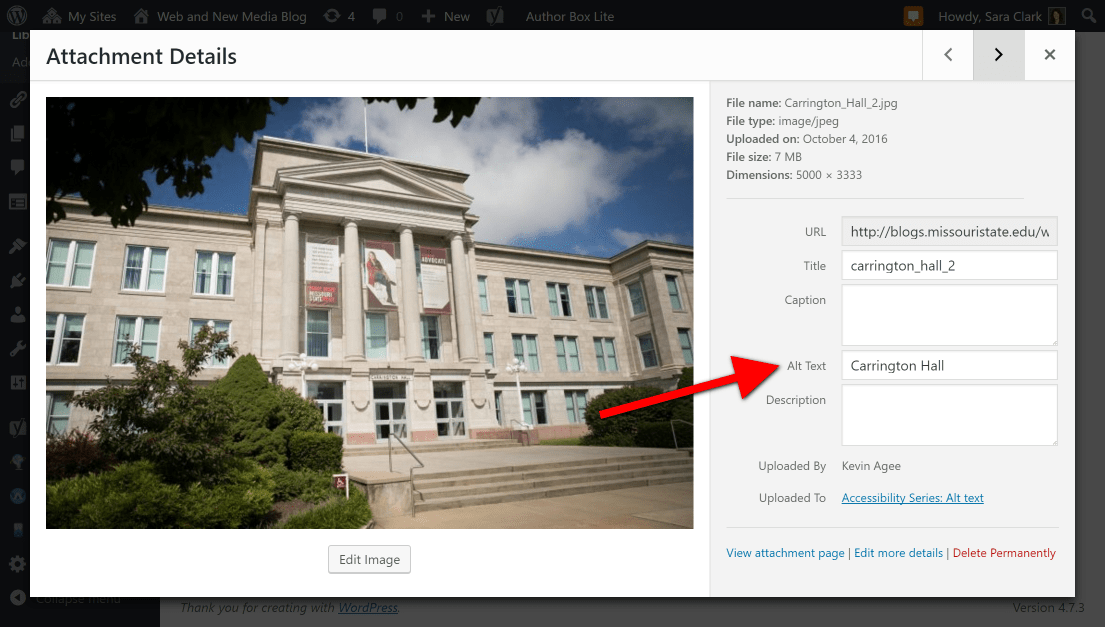This screenshot has width=1105, height=627.
Task: Open the Yoast SEO admin bar icon
Action: tap(495, 16)
